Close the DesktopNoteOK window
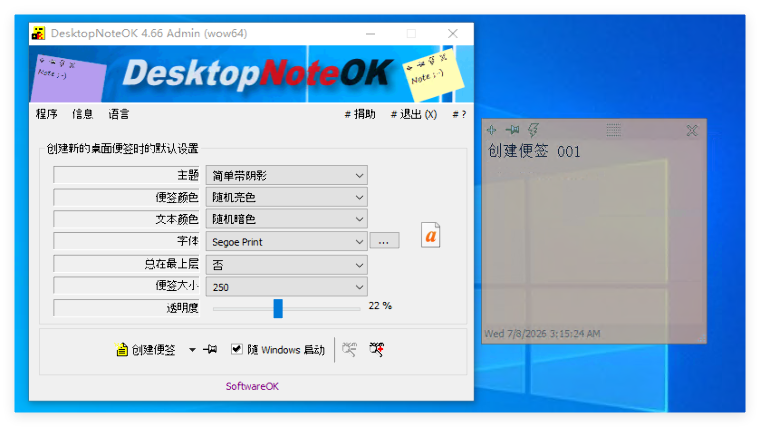The height and width of the screenshot is (427, 760). pos(453,33)
